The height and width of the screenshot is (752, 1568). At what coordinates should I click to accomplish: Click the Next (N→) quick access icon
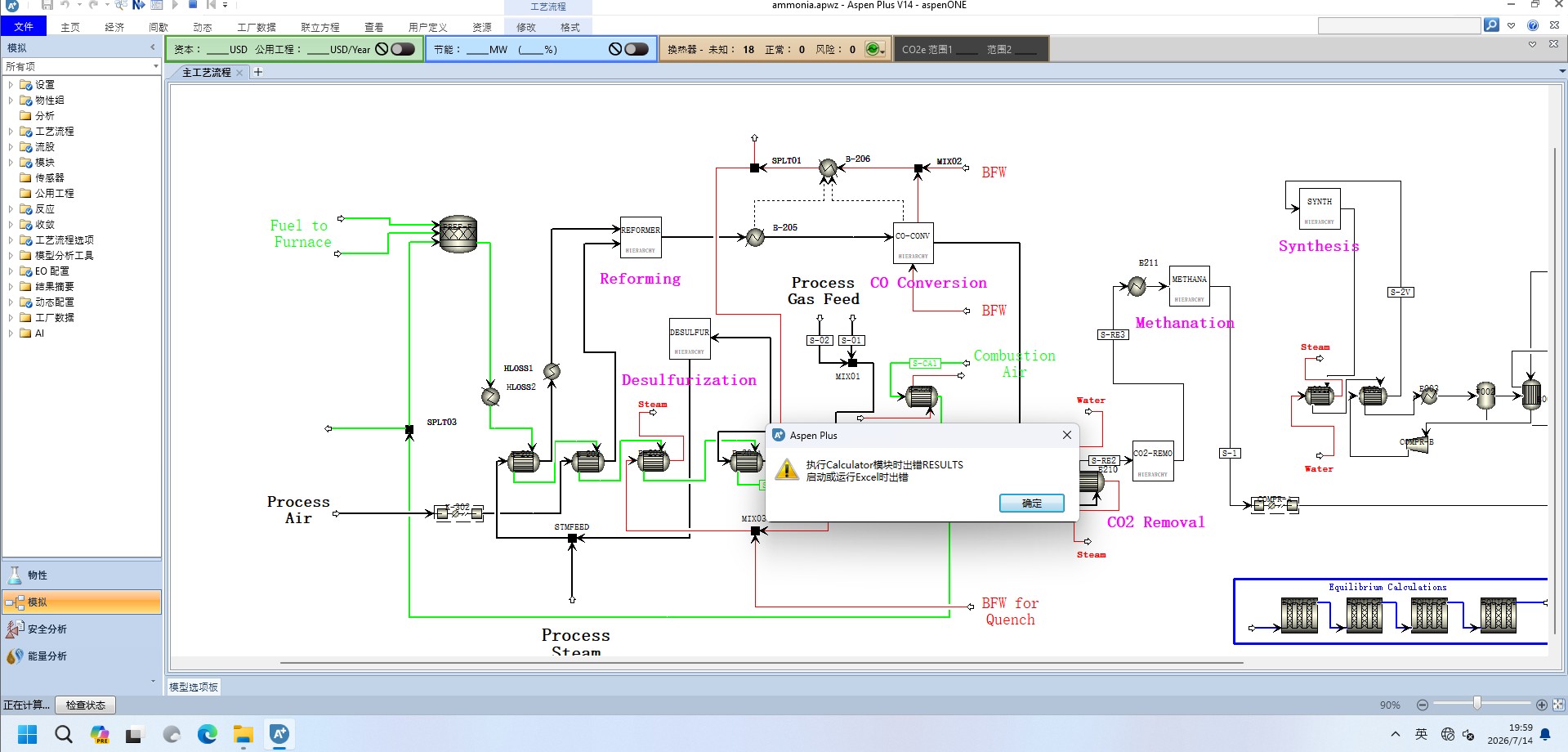click(x=139, y=5)
